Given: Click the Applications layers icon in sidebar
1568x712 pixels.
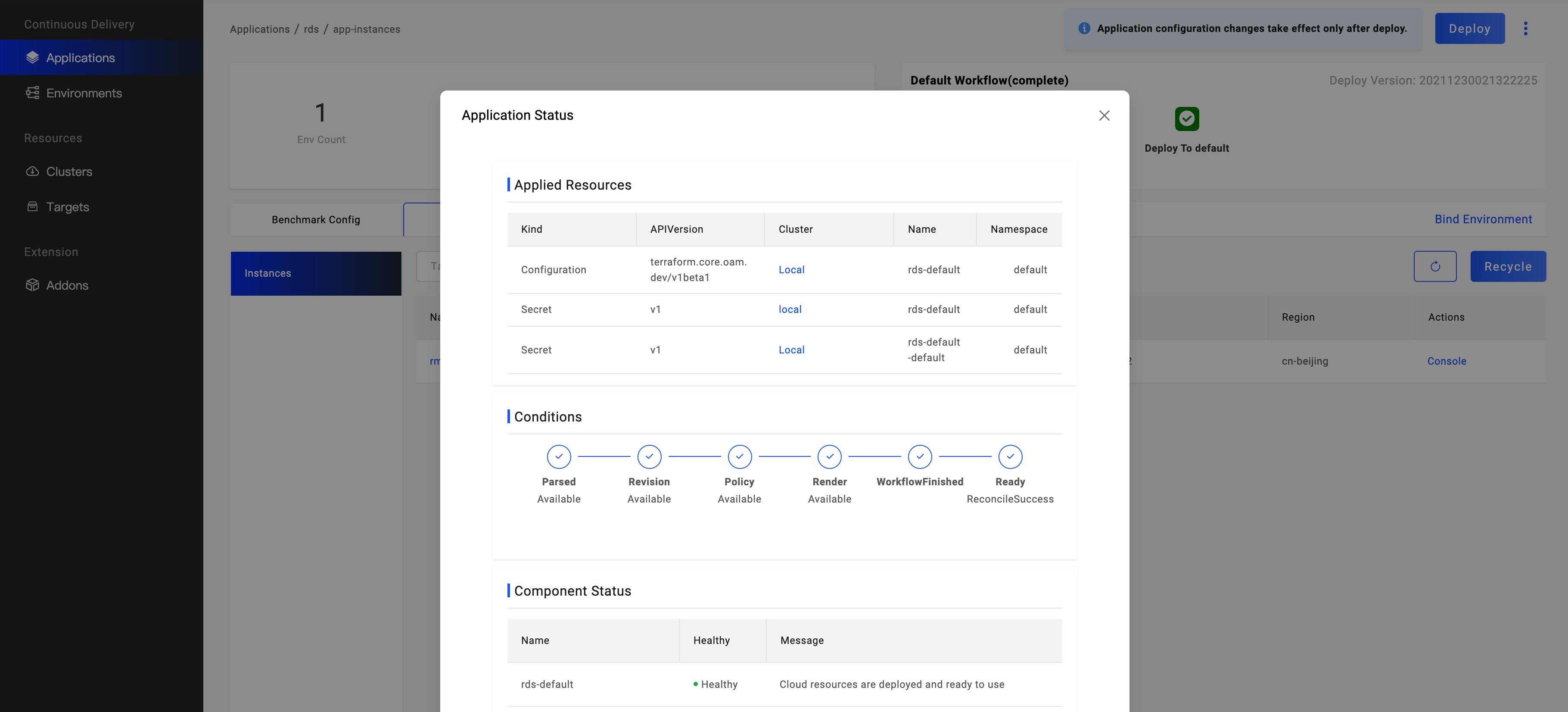Looking at the screenshot, I should [33, 58].
